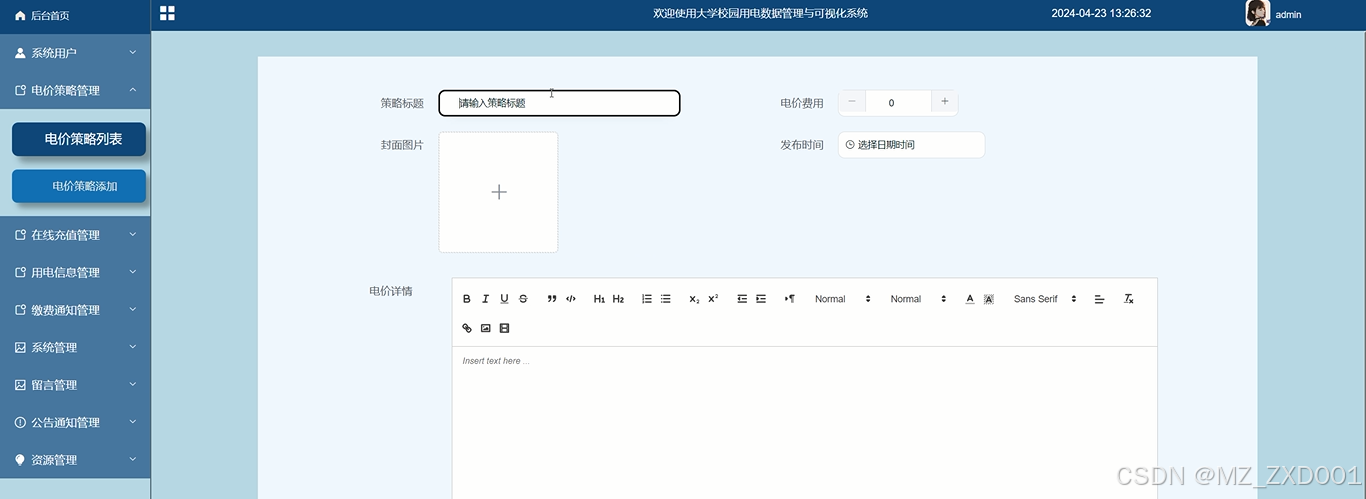Expand the 用电信息管理 sidebar menu

click(75, 272)
